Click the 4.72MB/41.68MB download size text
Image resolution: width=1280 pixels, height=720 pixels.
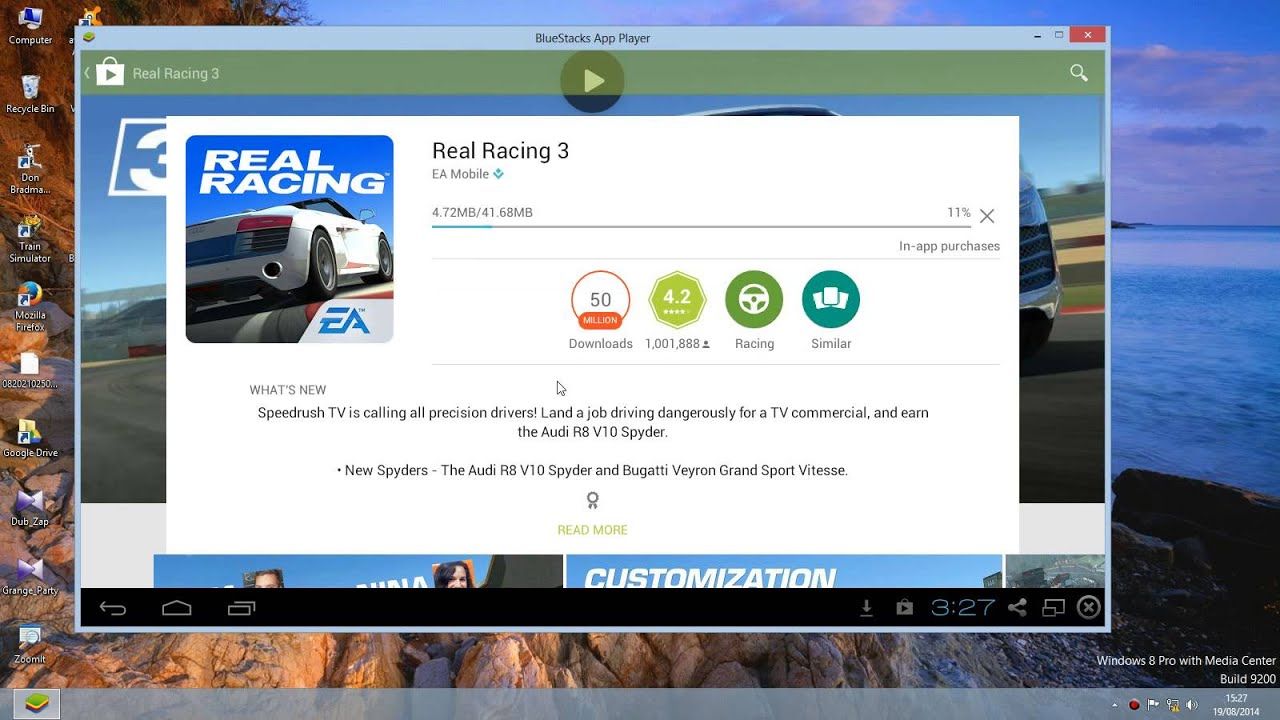pyautogui.click(x=482, y=213)
